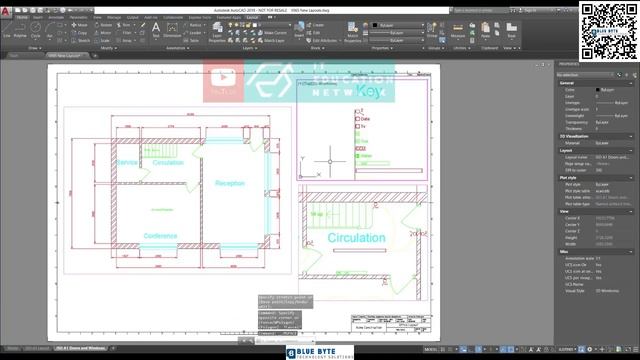Click the Mirror tool

(x=103, y=33)
